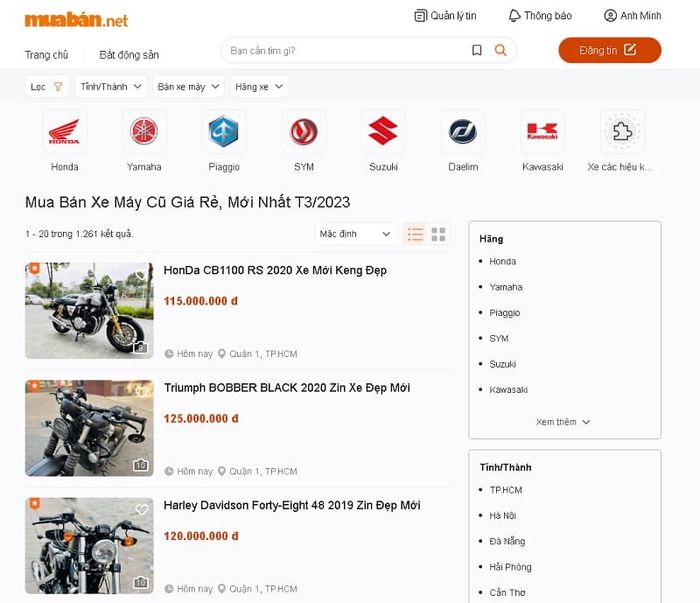Viewport: 700px width, 603px height.
Task: Filter by Hà Nội location
Action: pos(503,516)
